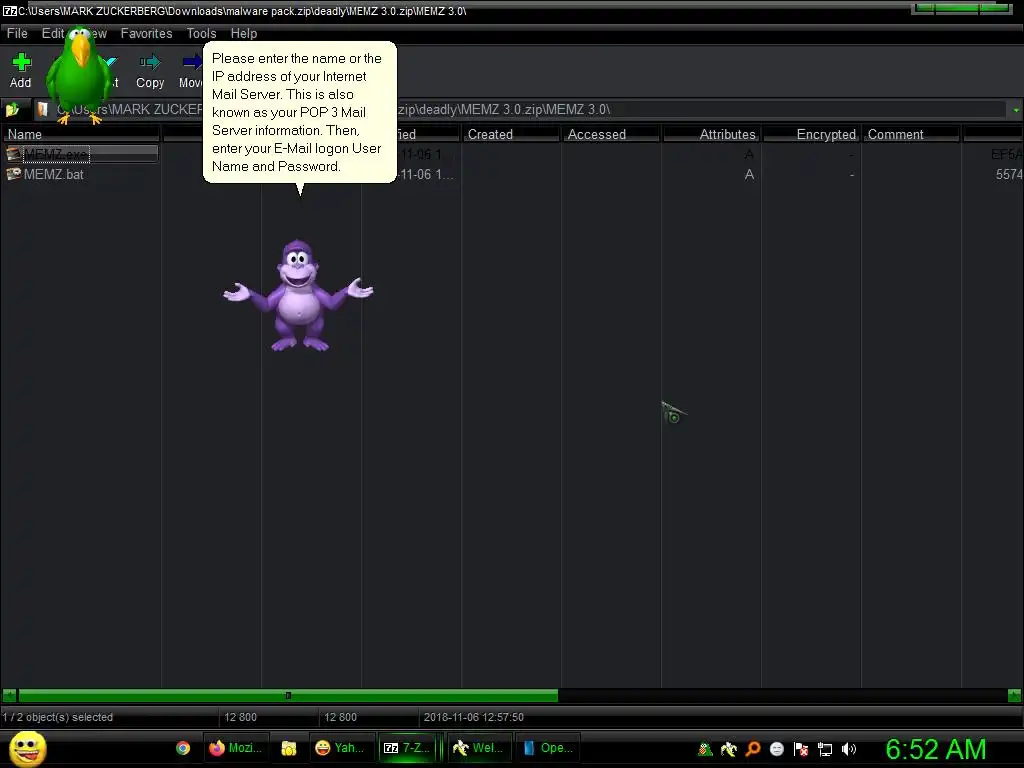Switch to the Mozilla Firefox taskbar button
Viewport: 1024px width, 768px height.
[235, 748]
